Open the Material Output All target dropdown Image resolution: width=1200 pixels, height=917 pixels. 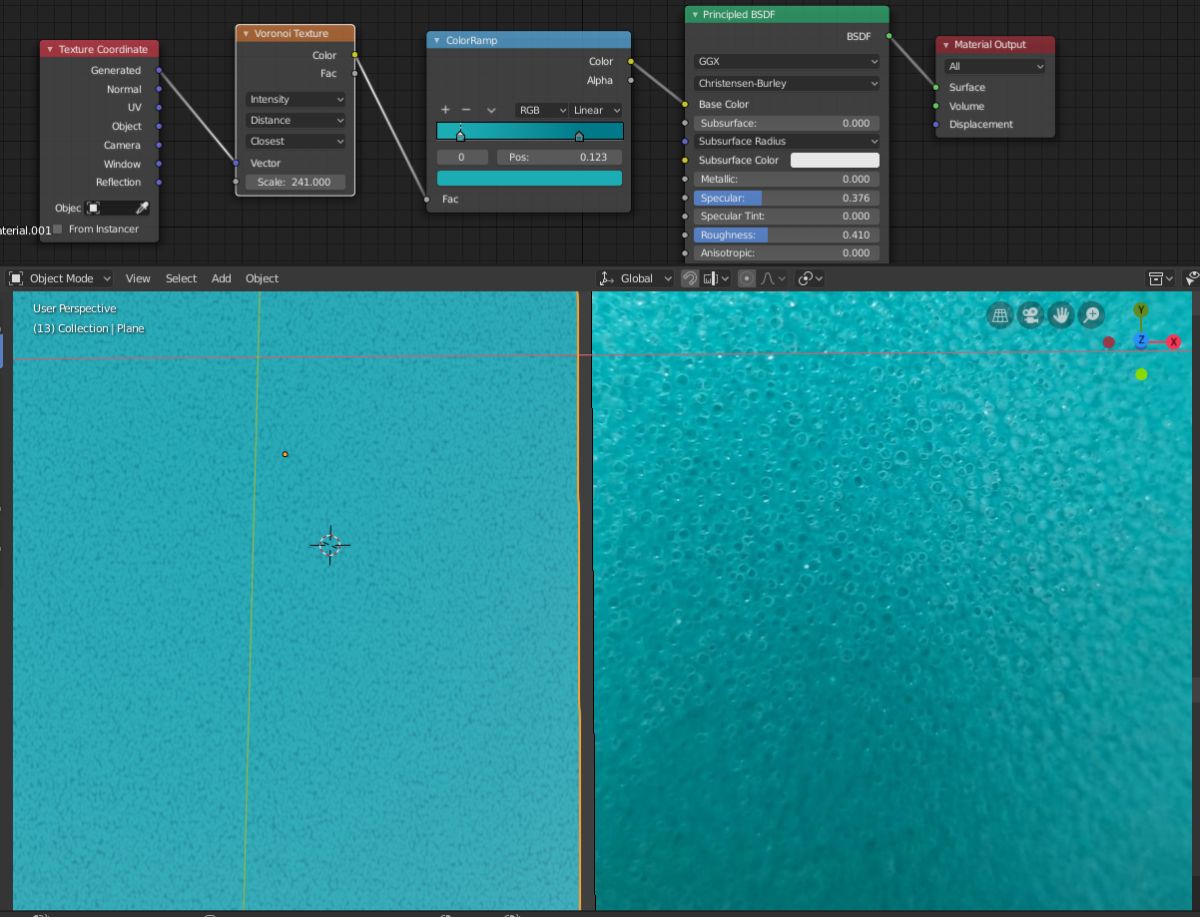995,66
